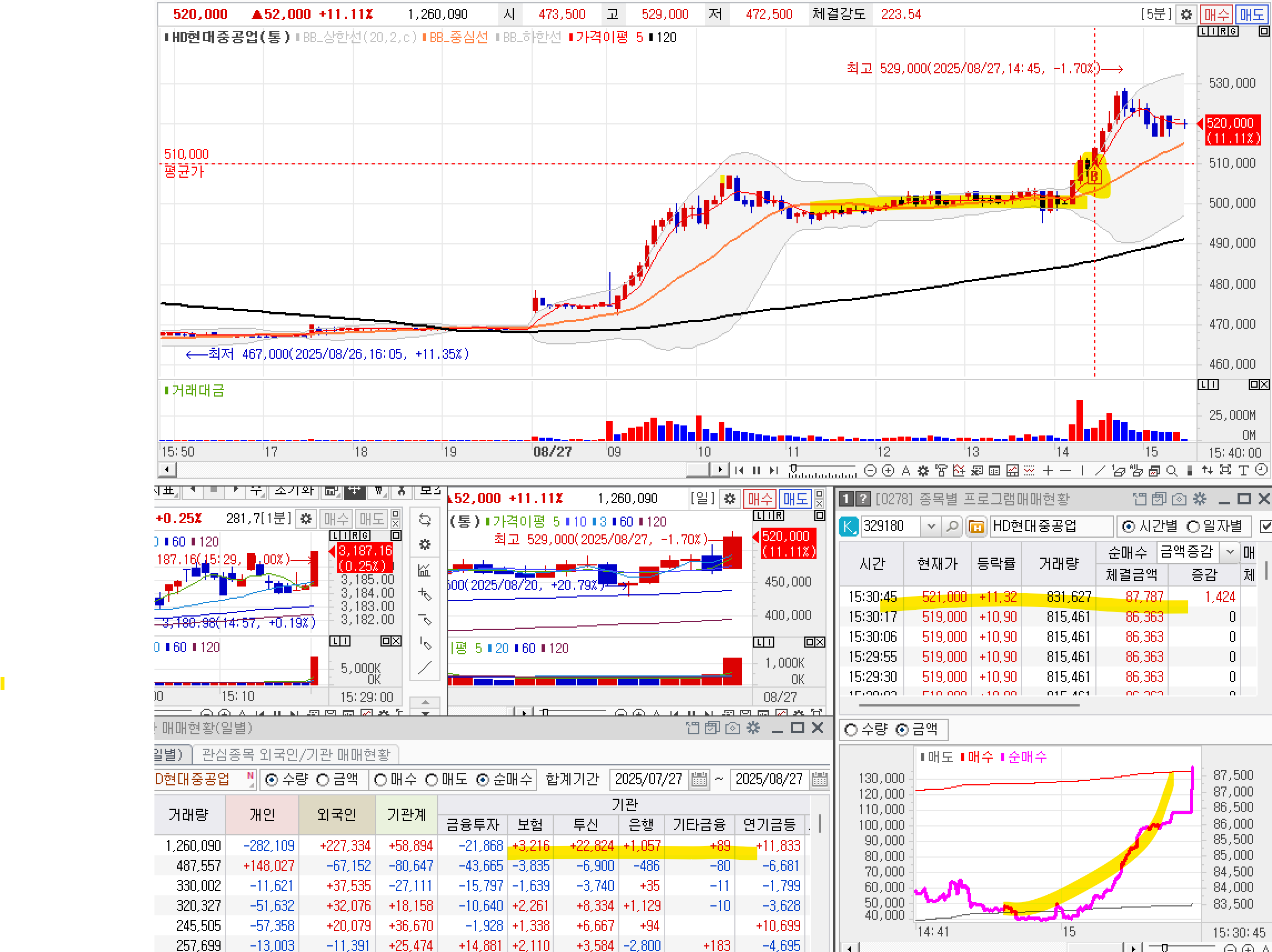Switch to the 관심종목 외국인/기관 매매현황 tab

point(296,754)
